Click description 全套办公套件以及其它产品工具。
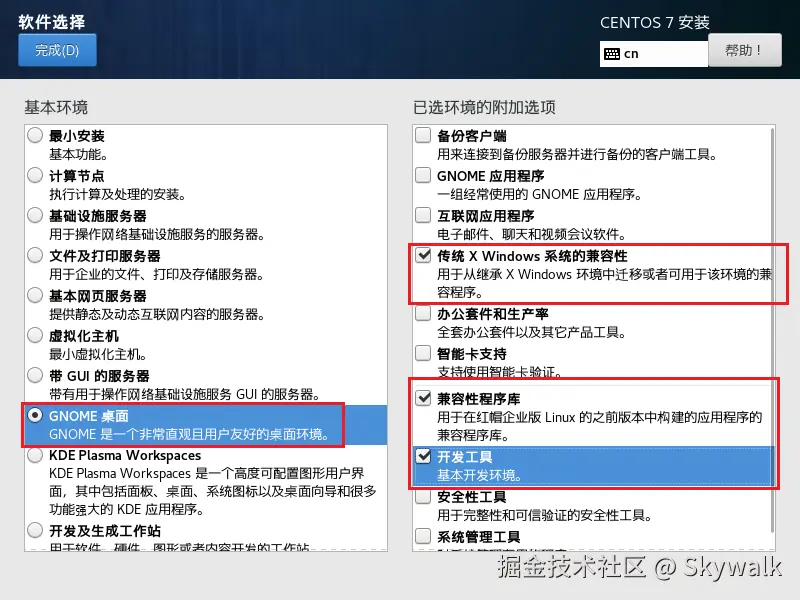The image size is (800, 600). pos(532,333)
